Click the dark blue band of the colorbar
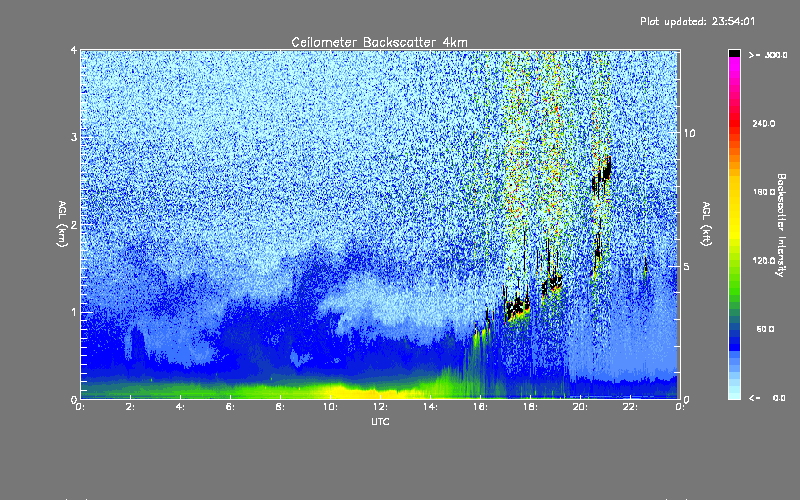The width and height of the screenshot is (800, 500). (734, 341)
